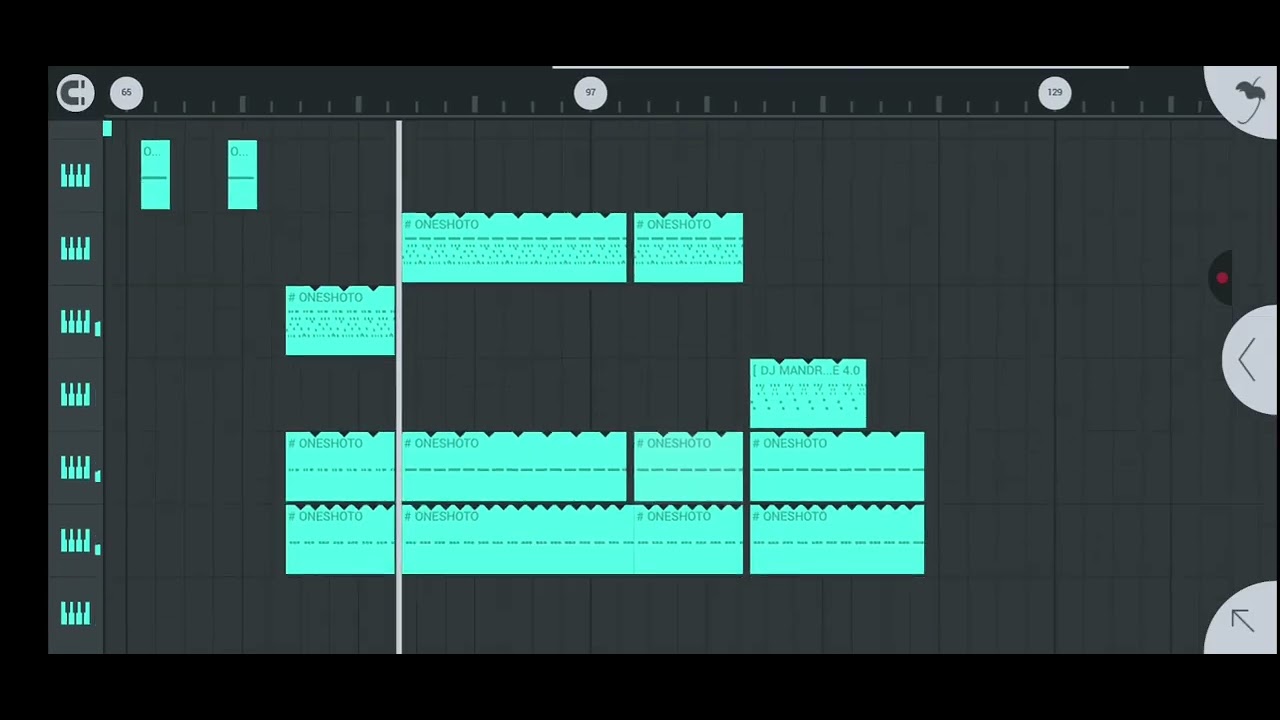
Task: Tap the diagonal arrow button in bottom corner
Action: [1242, 620]
